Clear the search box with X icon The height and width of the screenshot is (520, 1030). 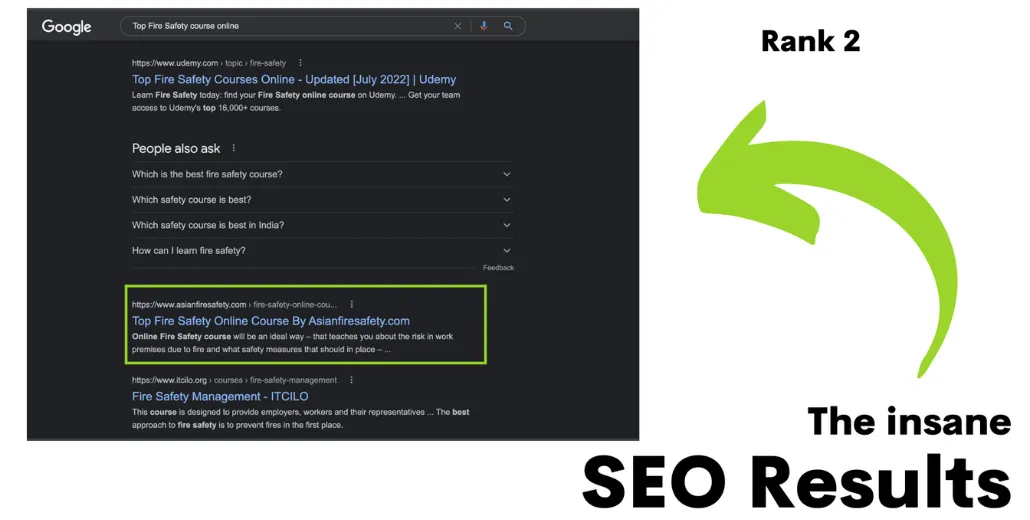coord(458,26)
